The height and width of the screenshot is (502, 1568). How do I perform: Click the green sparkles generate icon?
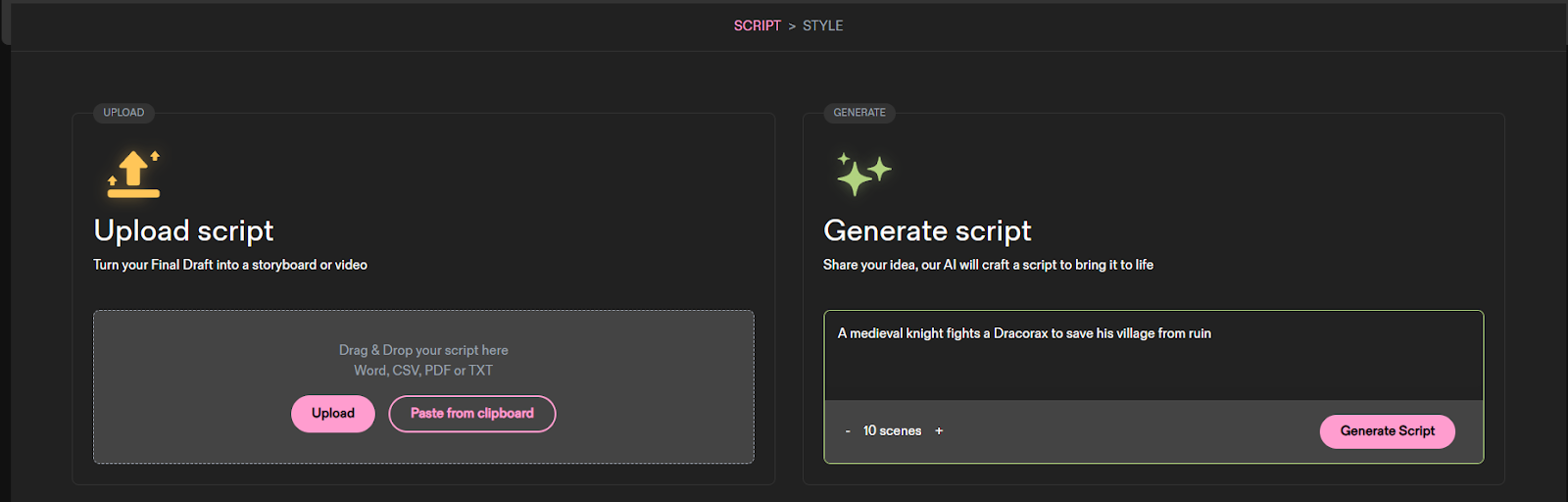[863, 174]
